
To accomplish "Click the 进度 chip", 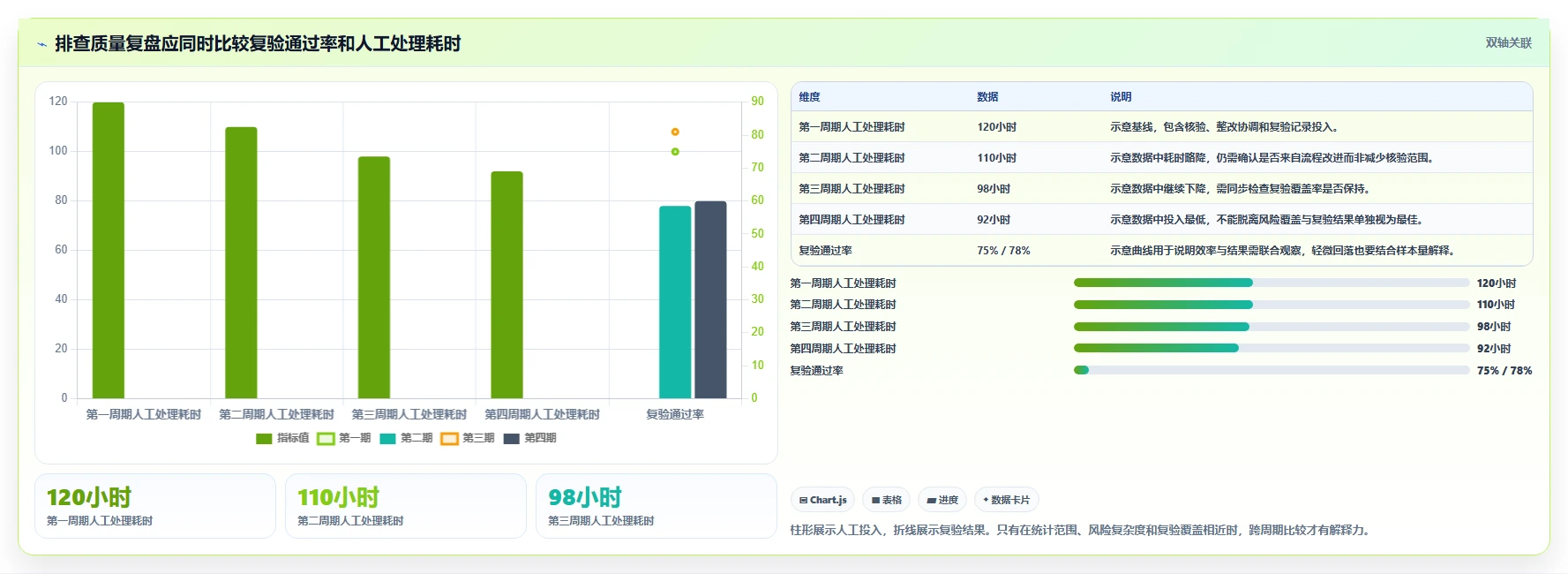I will [x=942, y=500].
